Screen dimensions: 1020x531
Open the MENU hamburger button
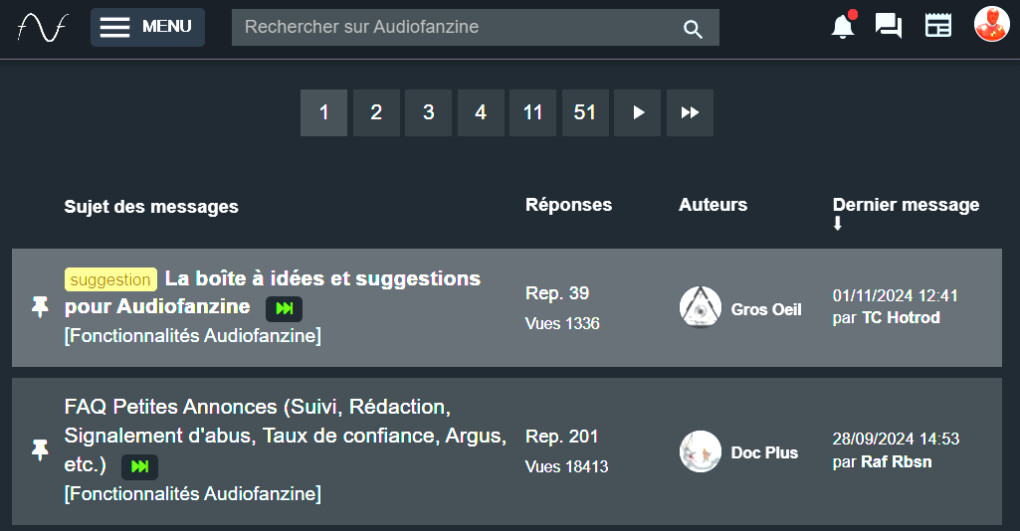(148, 27)
